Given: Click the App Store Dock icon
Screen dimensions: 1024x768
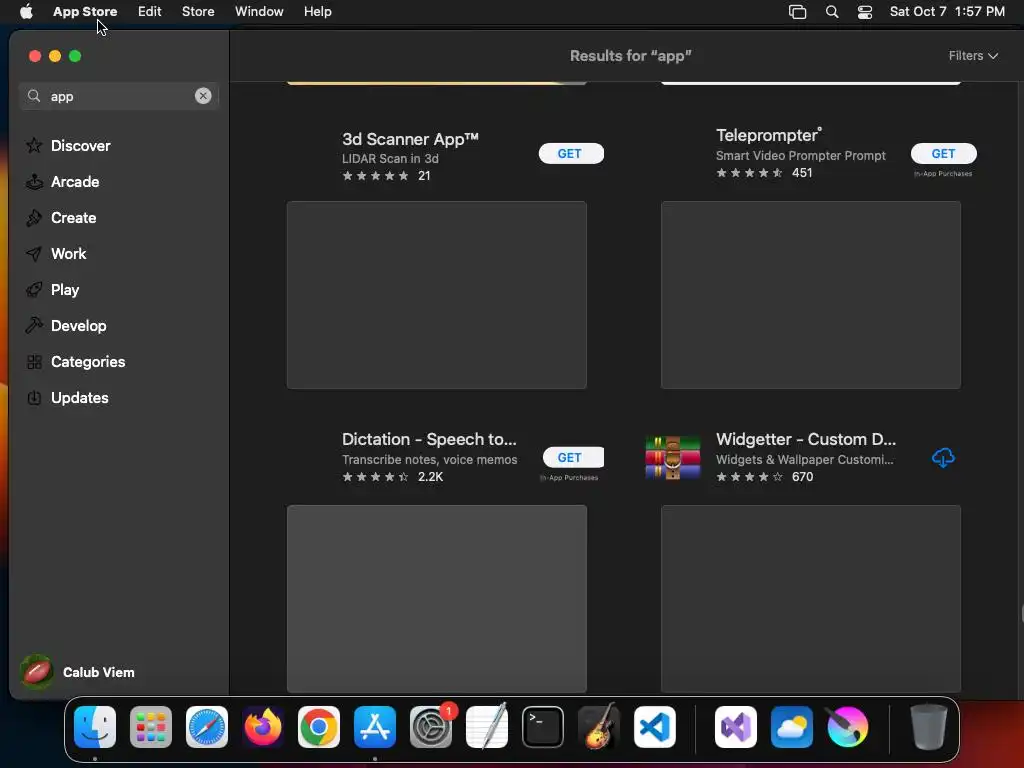Looking at the screenshot, I should click(375, 727).
